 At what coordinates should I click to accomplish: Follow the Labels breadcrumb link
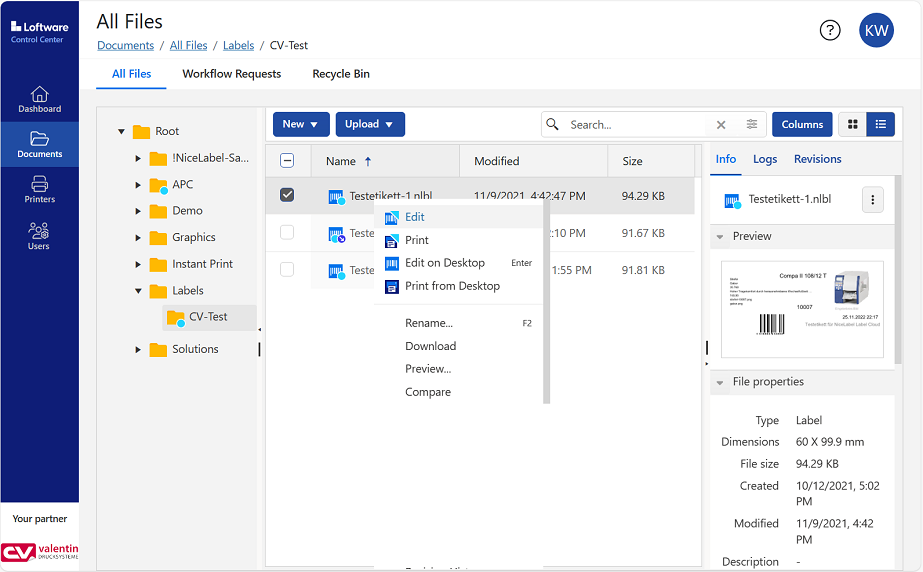(238, 46)
